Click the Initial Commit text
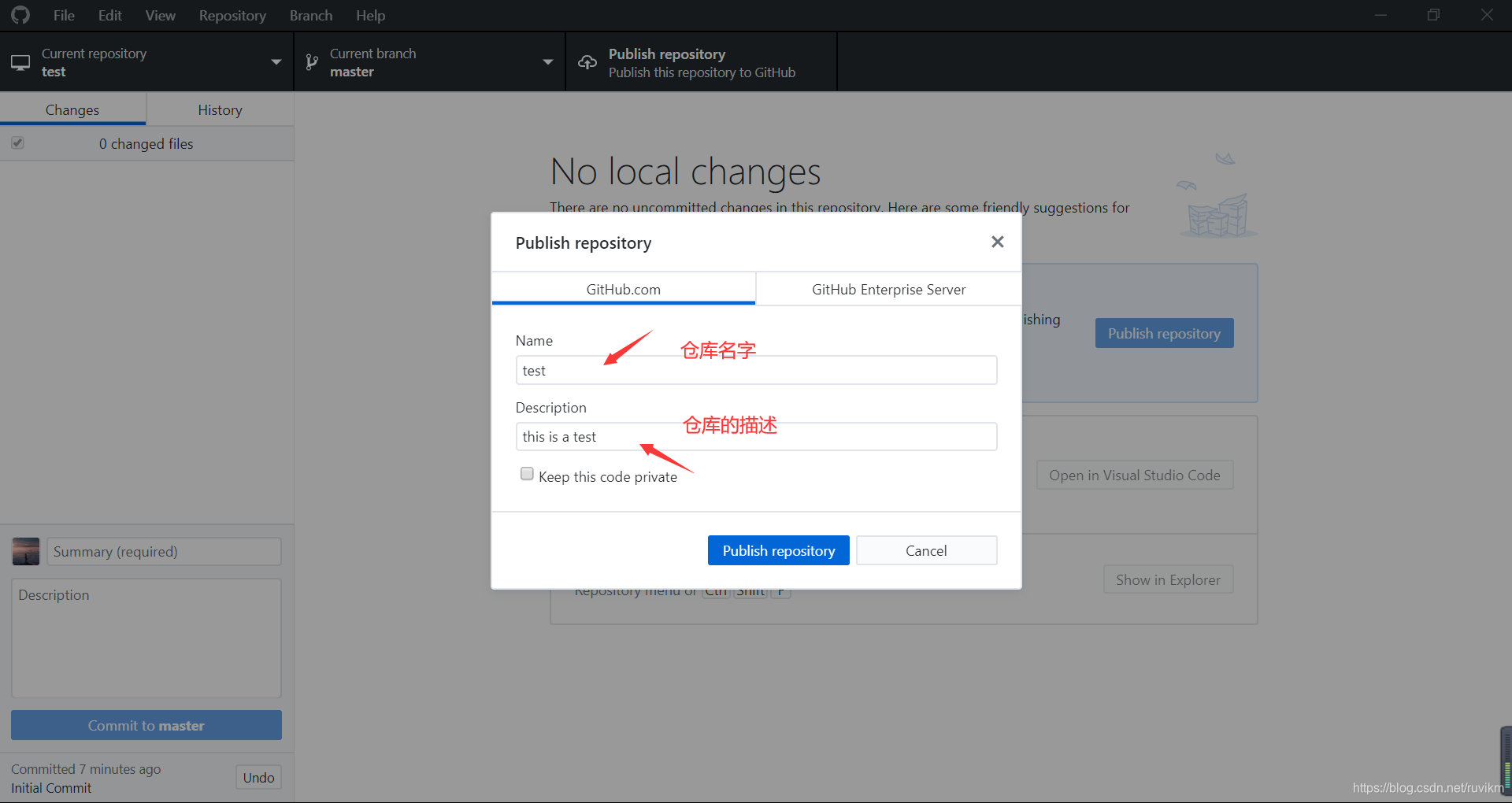The image size is (1512, 803). click(51, 787)
